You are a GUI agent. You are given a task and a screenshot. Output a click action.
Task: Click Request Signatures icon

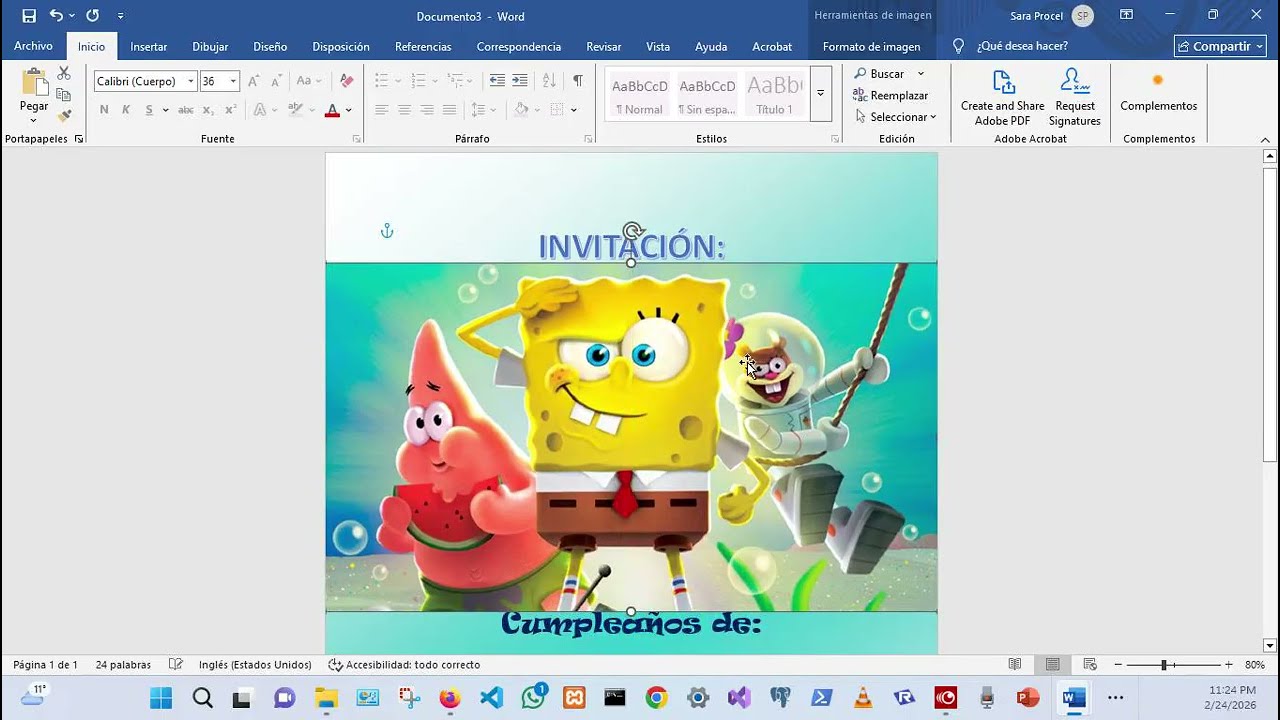(x=1074, y=97)
